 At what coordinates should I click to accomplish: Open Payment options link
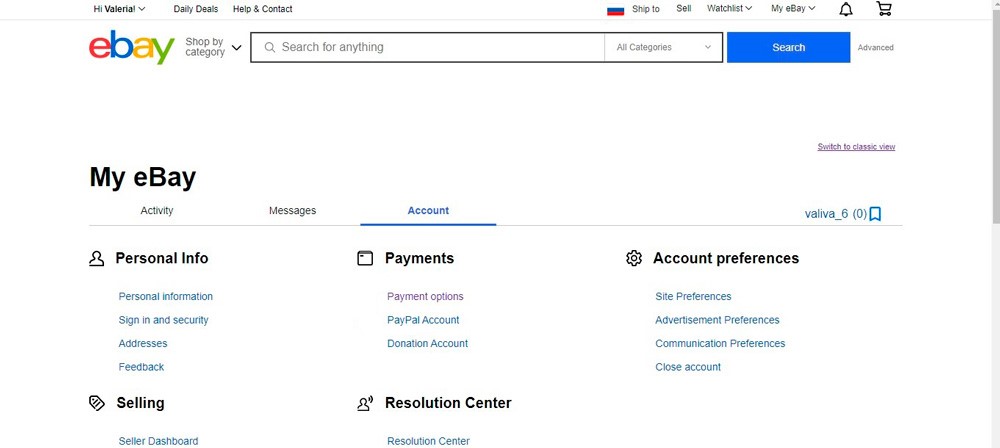pyautogui.click(x=425, y=297)
